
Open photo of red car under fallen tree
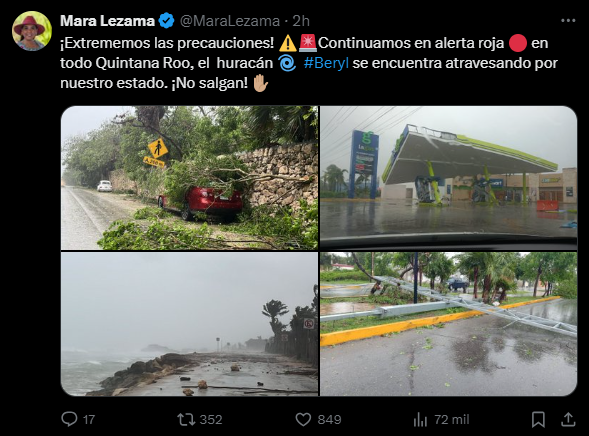(189, 178)
